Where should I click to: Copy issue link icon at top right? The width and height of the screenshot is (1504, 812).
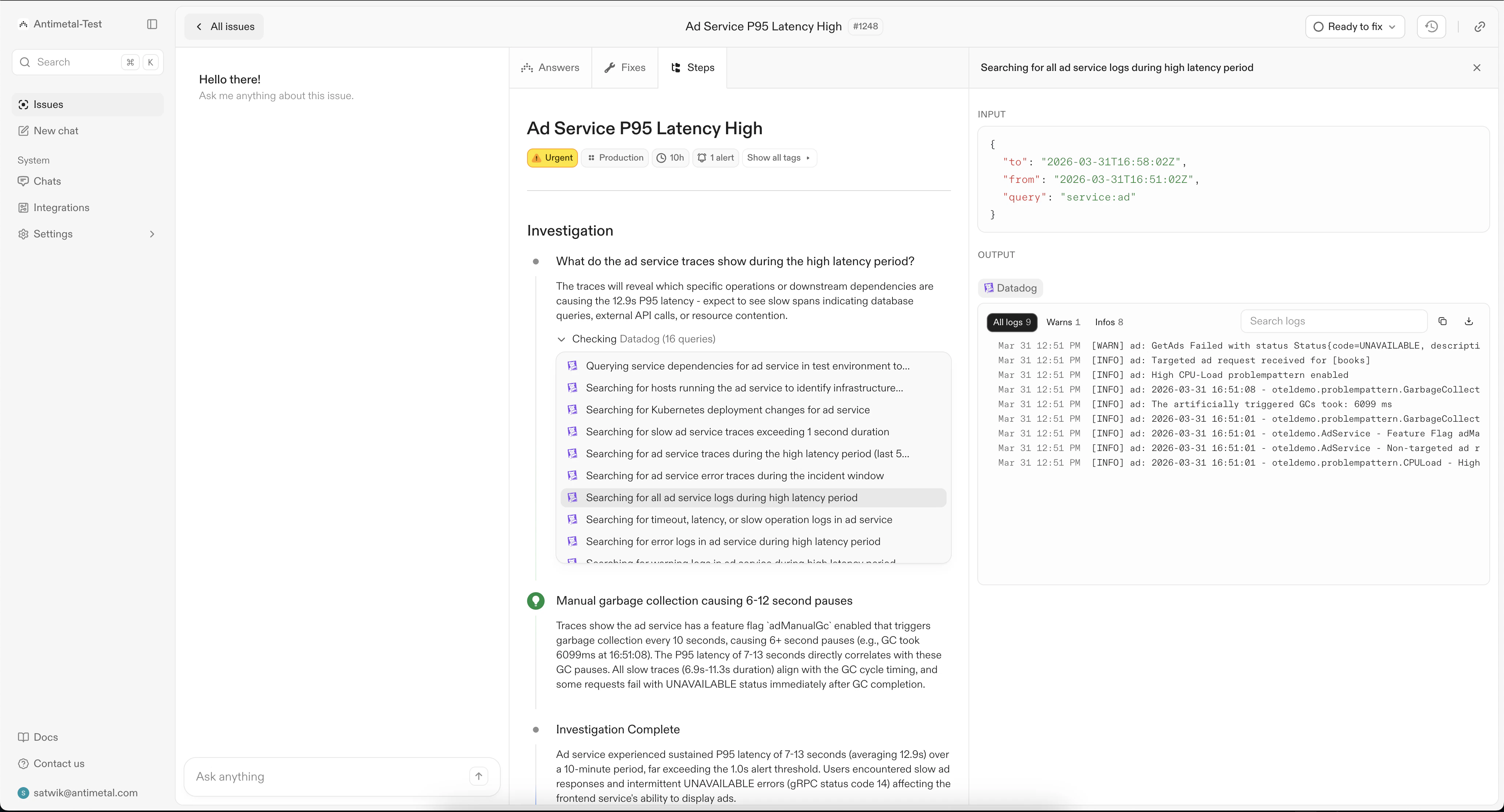tap(1479, 26)
